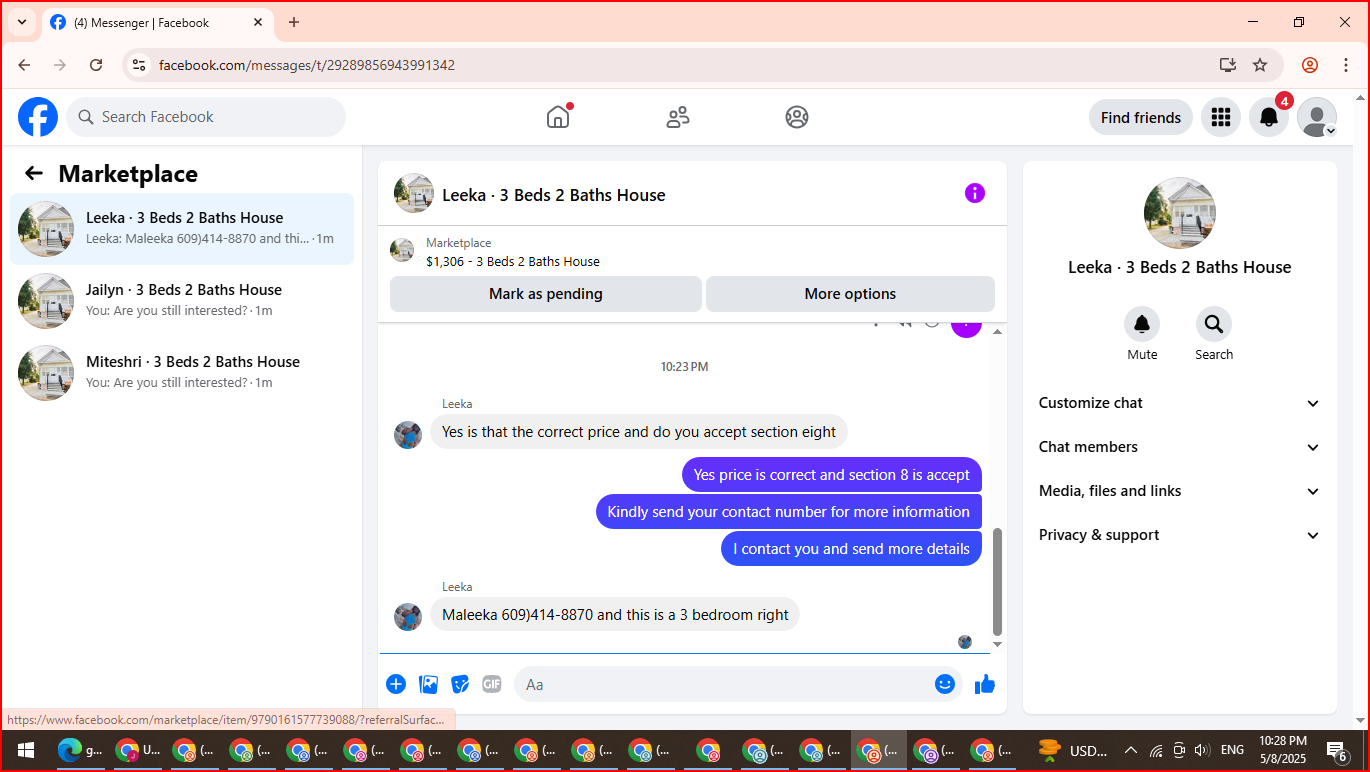Open the volume control in system tray
Viewport: 1370px width, 772px height.
(x=1202, y=750)
